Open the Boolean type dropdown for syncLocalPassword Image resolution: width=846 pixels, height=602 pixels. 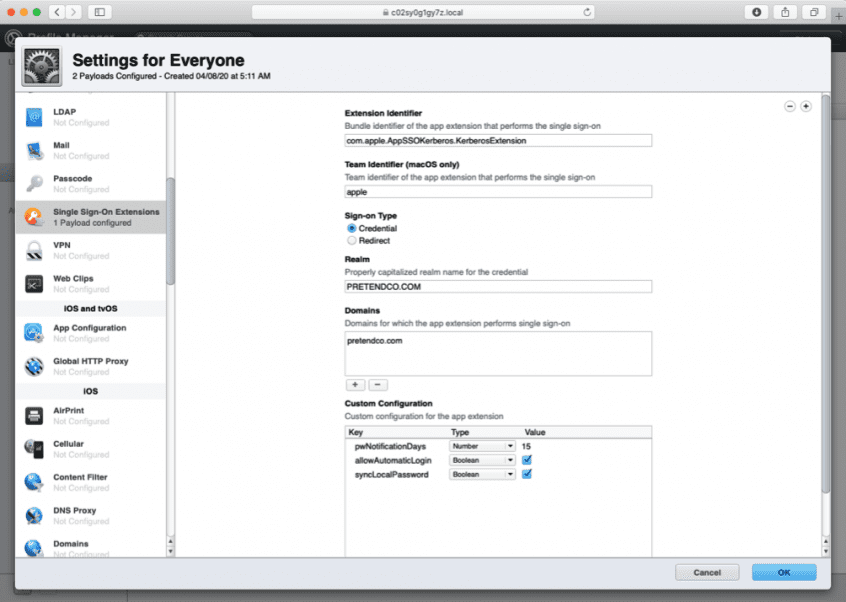click(481, 474)
